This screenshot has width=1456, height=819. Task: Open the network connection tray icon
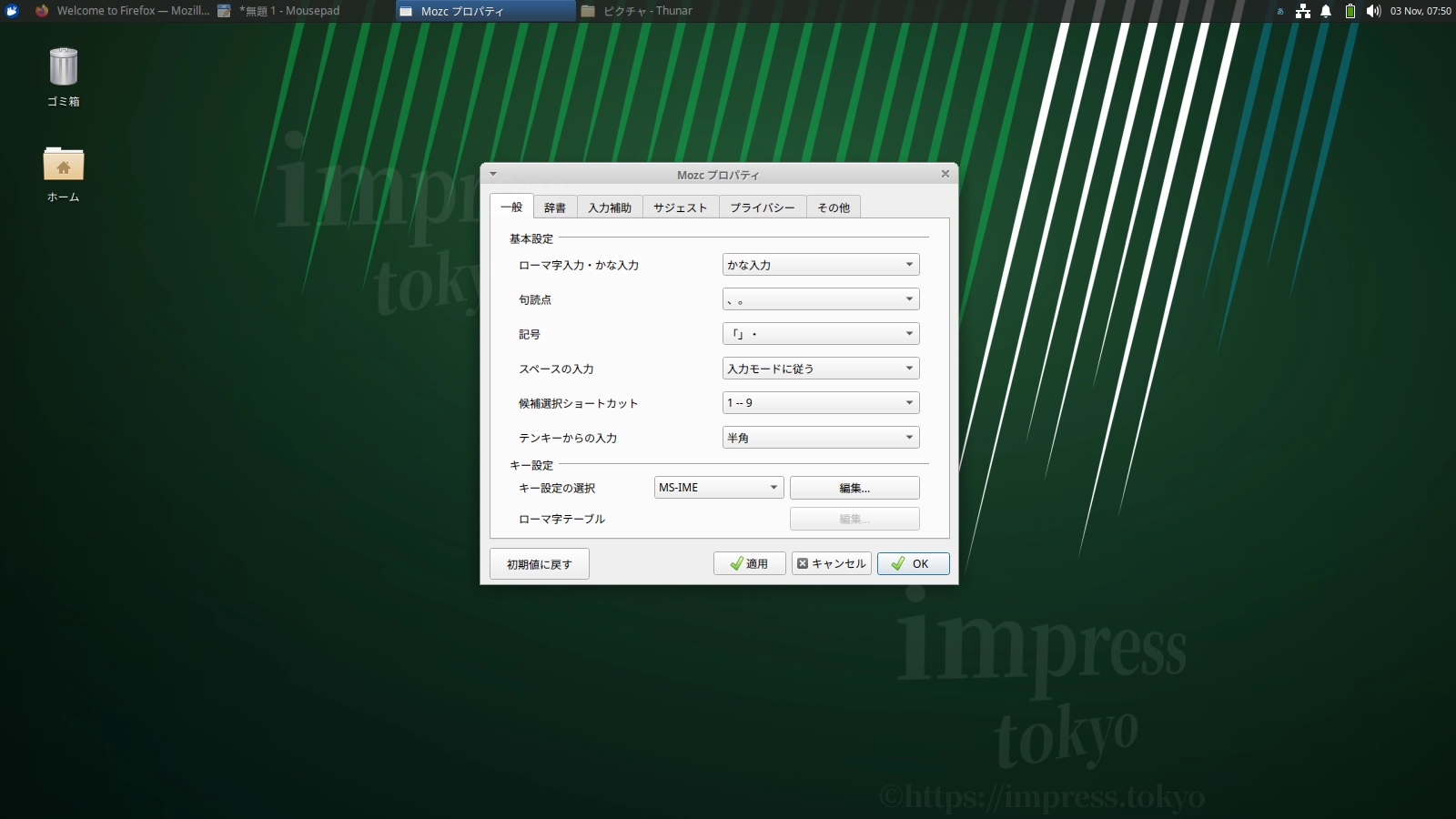coord(1303,11)
